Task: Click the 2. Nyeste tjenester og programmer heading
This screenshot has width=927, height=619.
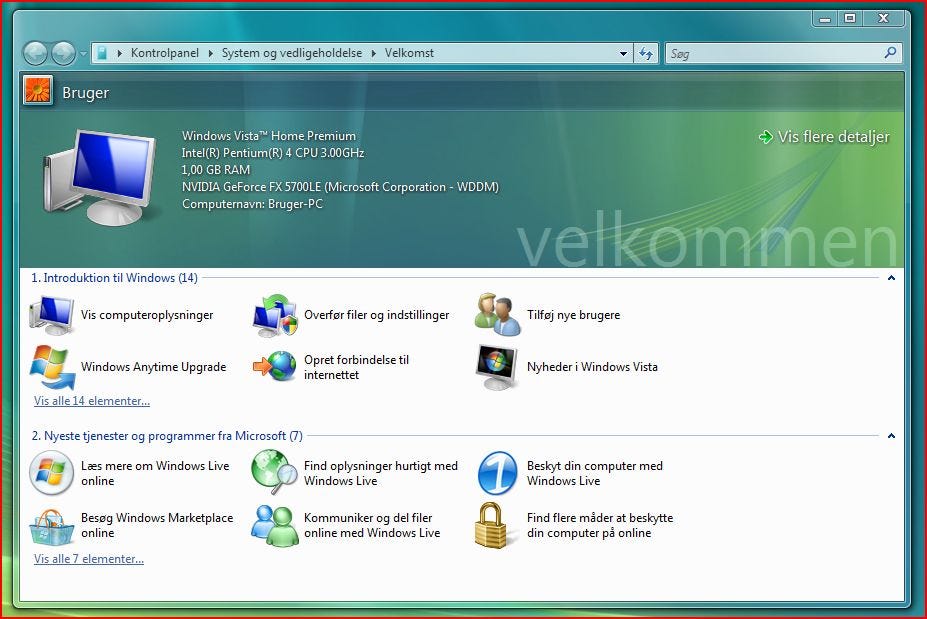Action: point(167,436)
